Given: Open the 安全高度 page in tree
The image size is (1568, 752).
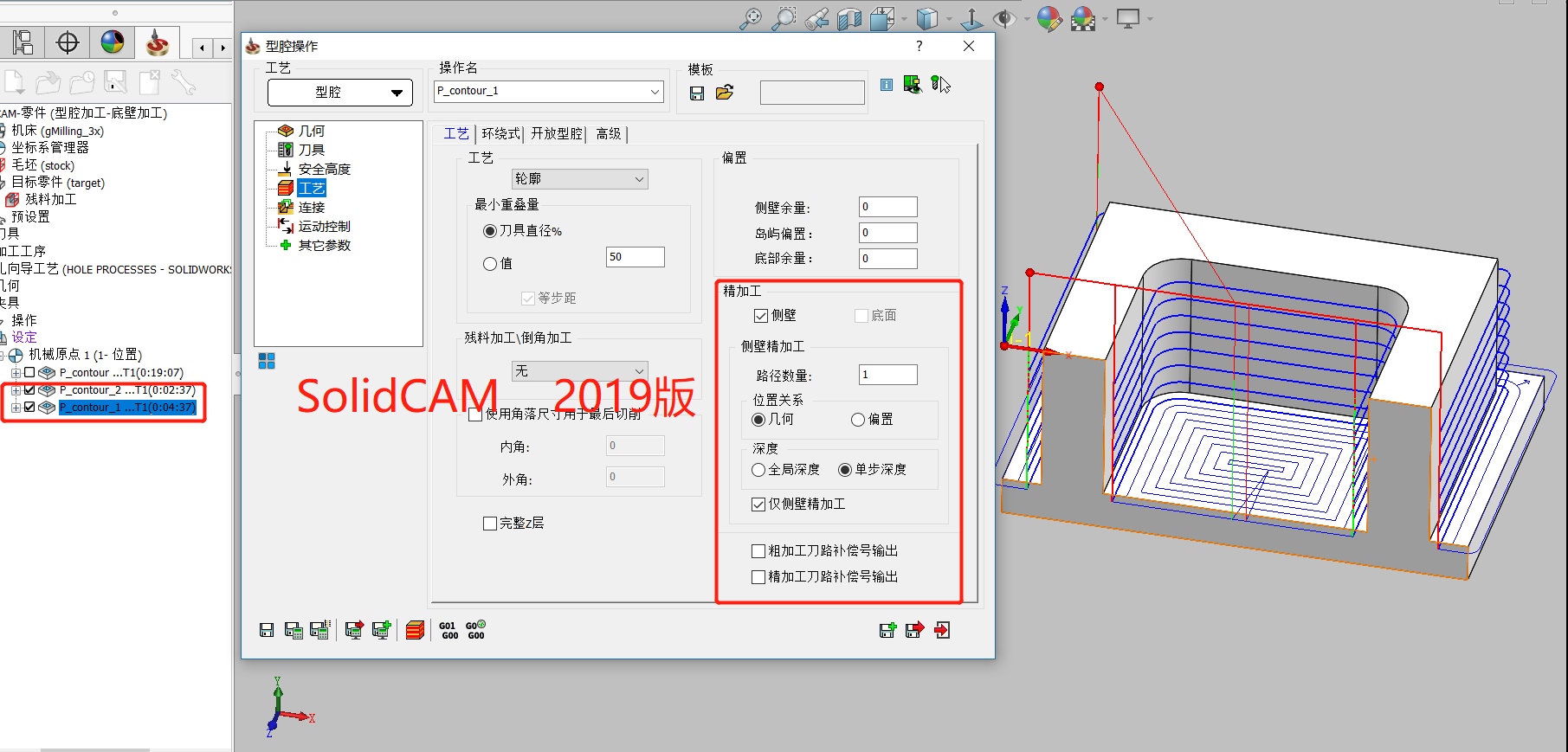Looking at the screenshot, I should coord(325,169).
